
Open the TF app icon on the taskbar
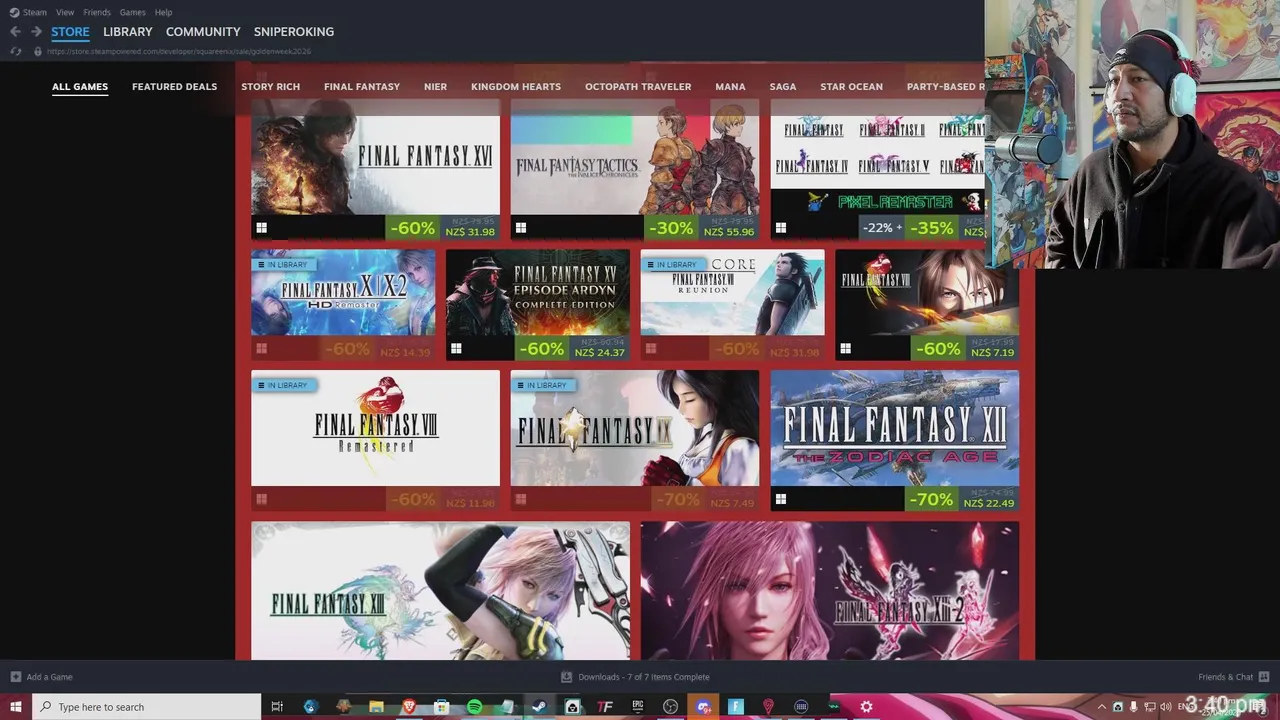click(605, 707)
